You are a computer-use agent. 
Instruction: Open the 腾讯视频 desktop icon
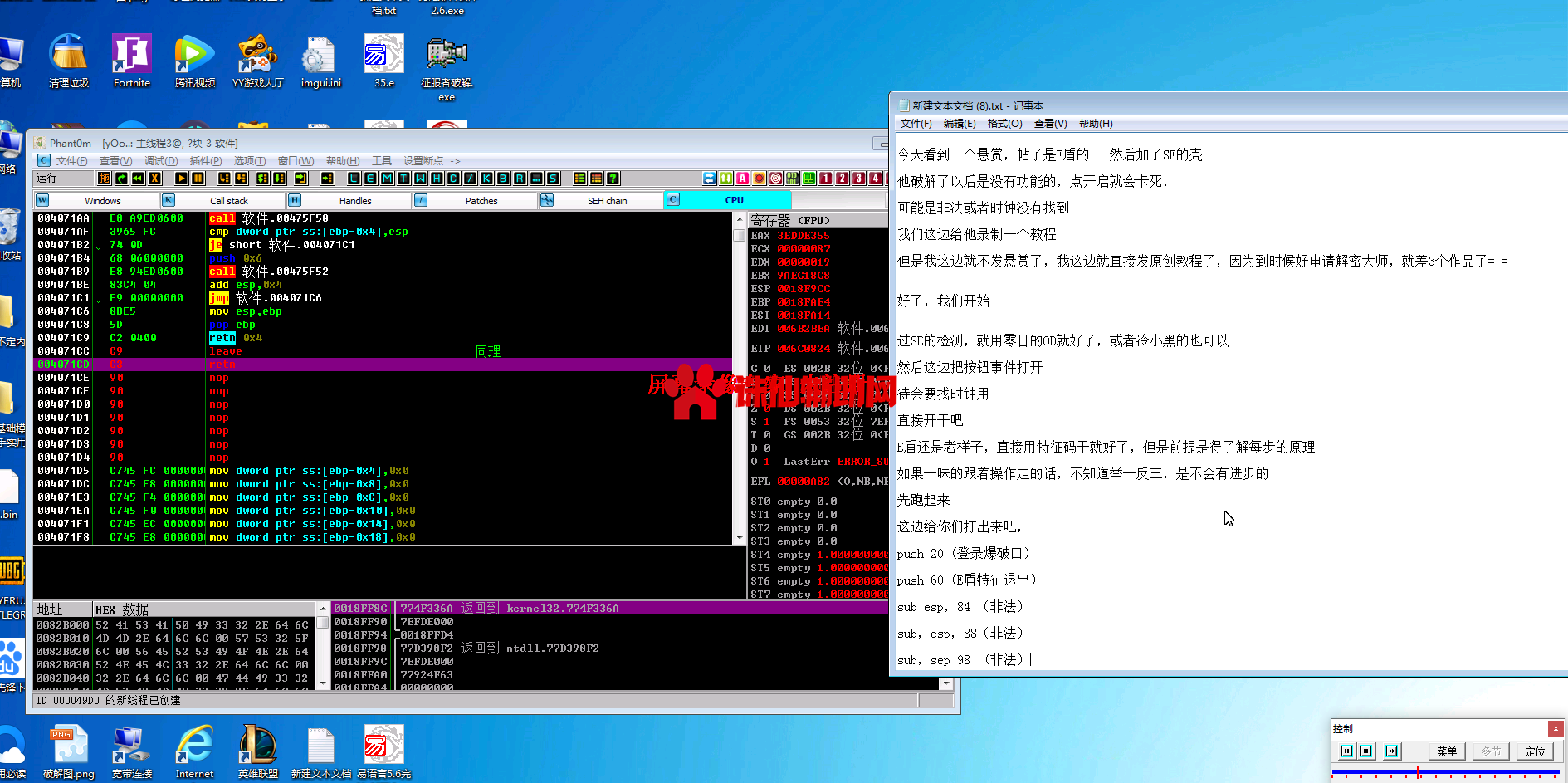pyautogui.click(x=195, y=61)
